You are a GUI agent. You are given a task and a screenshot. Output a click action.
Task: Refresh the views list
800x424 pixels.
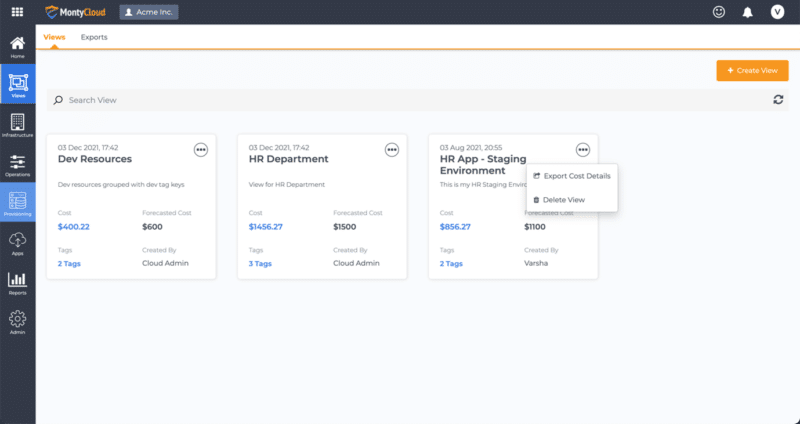(x=778, y=100)
